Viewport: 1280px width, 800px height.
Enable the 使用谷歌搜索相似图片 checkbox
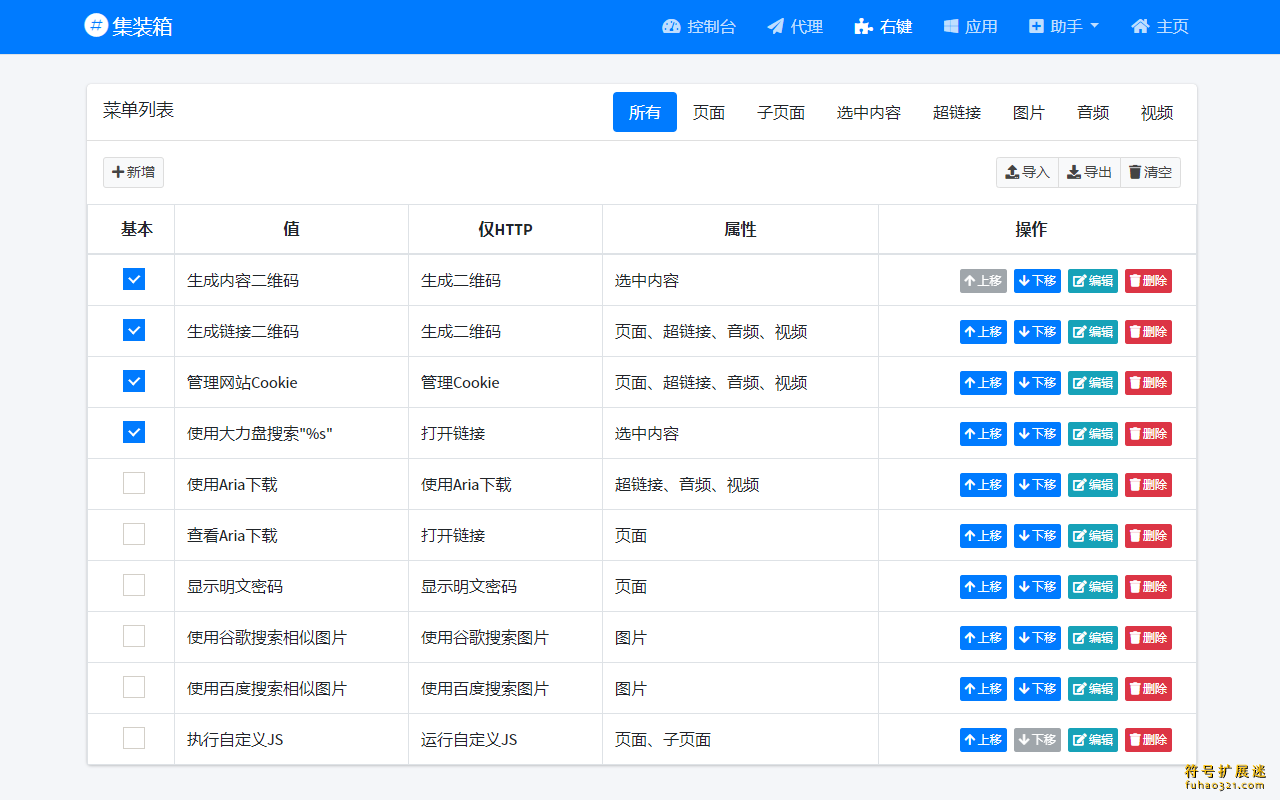coord(134,636)
